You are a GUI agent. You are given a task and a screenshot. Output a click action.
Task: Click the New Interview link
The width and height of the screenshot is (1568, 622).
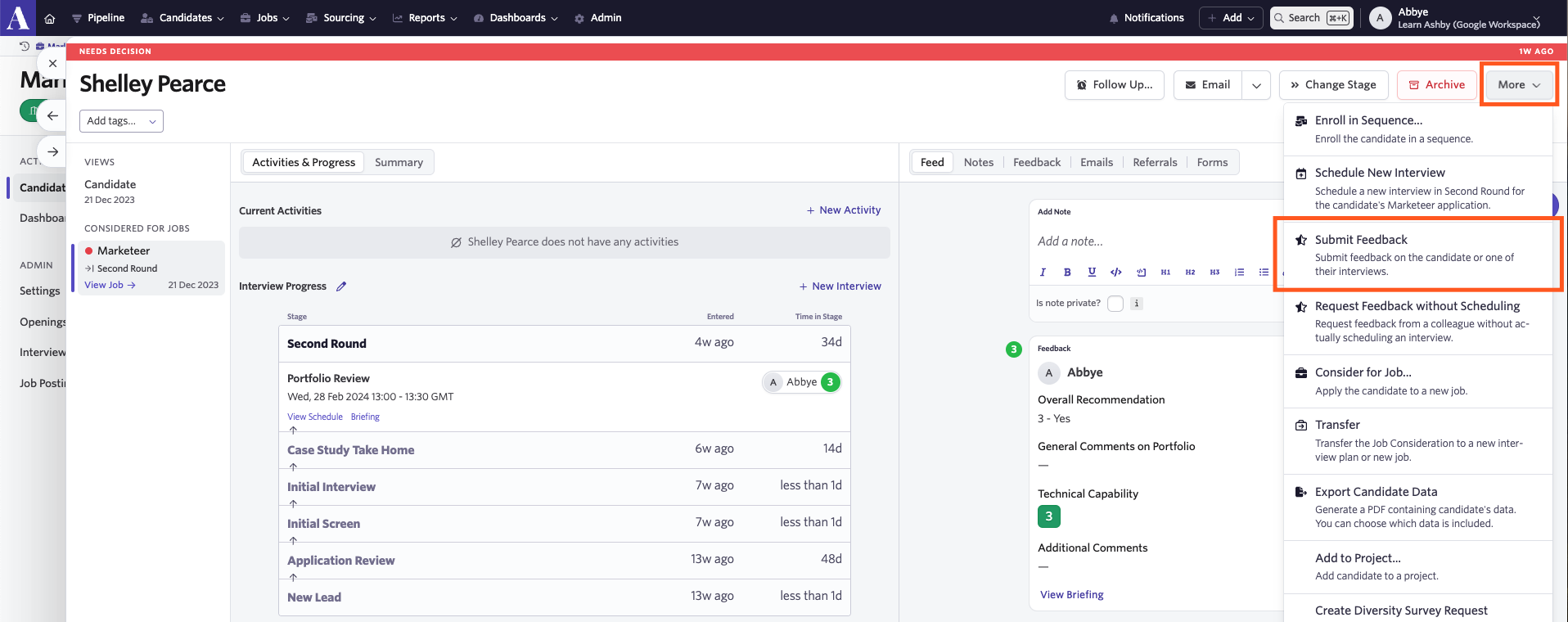click(x=840, y=286)
